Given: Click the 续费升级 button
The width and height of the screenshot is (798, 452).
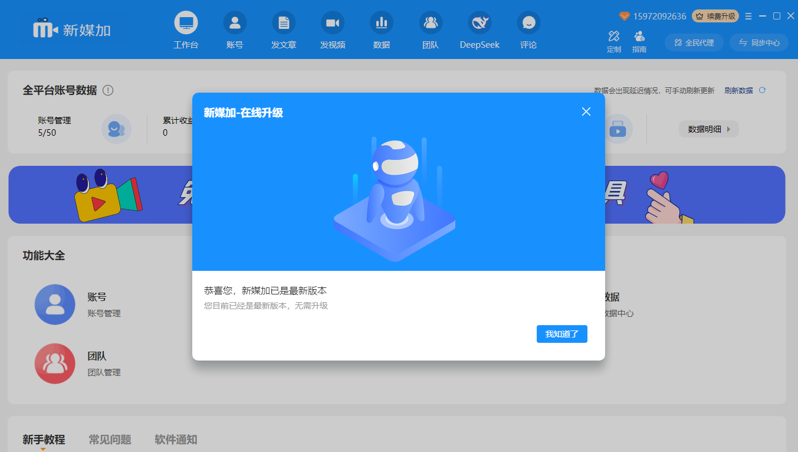Looking at the screenshot, I should pyautogui.click(x=716, y=16).
